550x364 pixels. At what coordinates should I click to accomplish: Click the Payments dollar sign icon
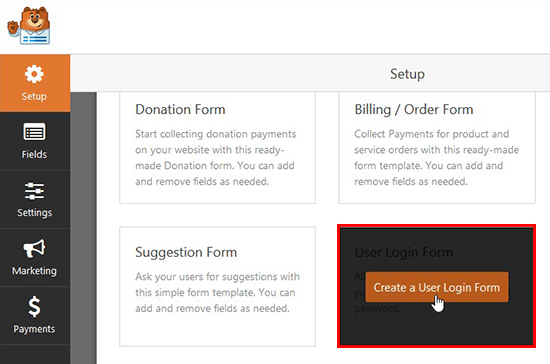pos(34,306)
